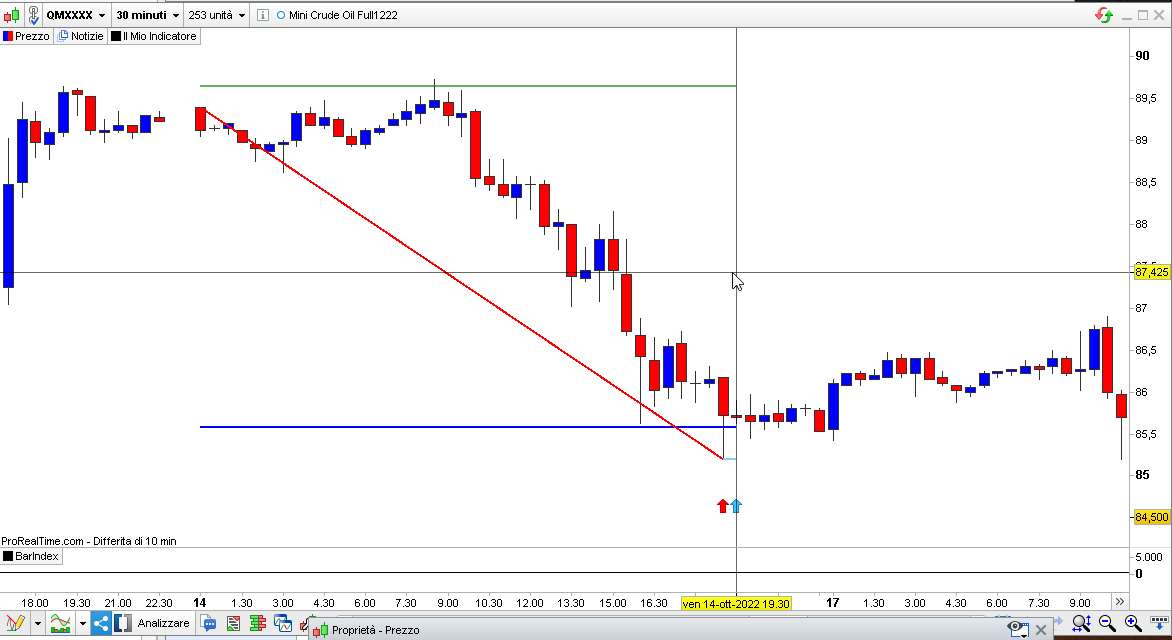Click the bold 14 date label
This screenshot has width=1172, height=640.
coord(200,603)
